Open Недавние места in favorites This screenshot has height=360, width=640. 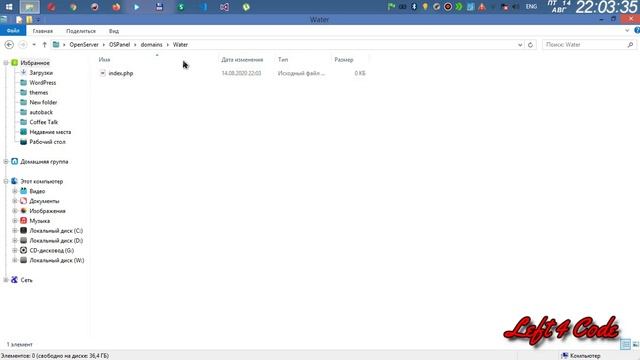coord(50,132)
